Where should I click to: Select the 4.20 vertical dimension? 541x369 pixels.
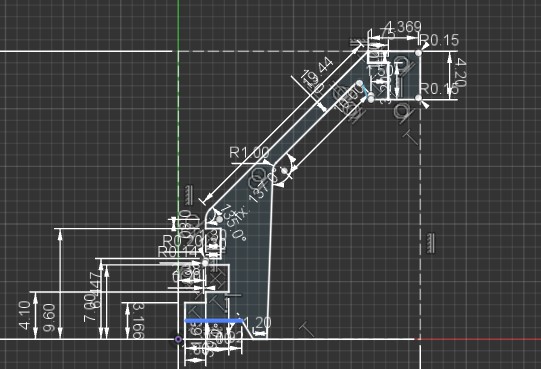461,73
